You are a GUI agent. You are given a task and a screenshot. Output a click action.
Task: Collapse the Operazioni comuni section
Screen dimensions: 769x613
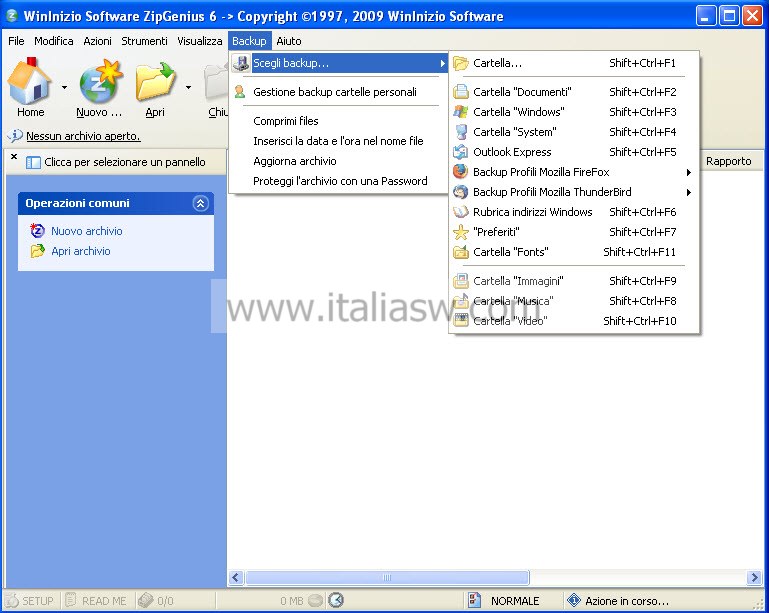click(x=200, y=203)
